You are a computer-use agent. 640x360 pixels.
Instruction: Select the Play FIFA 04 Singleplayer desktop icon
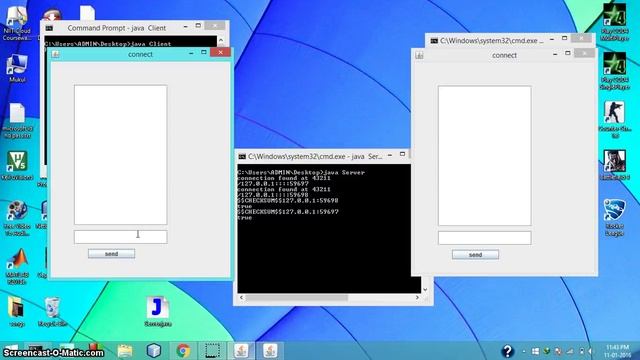click(615, 71)
